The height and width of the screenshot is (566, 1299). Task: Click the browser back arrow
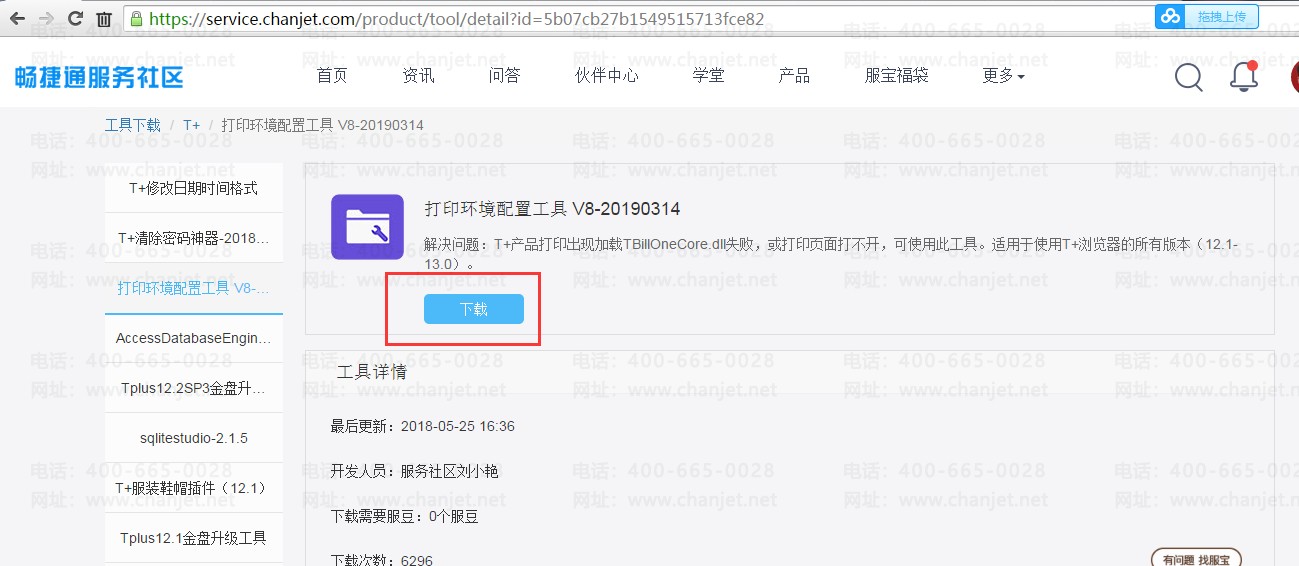tap(18, 18)
